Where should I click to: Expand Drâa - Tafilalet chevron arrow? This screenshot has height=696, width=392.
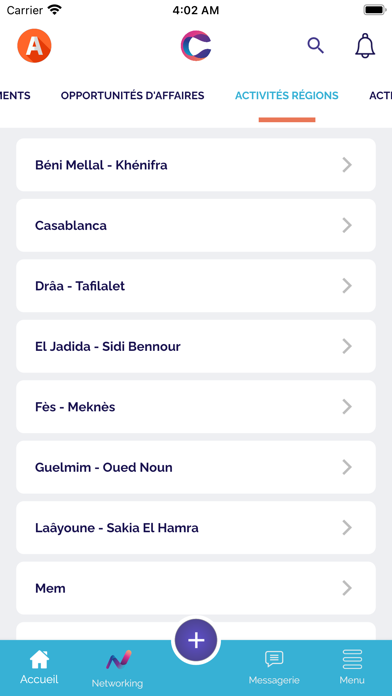[347, 286]
